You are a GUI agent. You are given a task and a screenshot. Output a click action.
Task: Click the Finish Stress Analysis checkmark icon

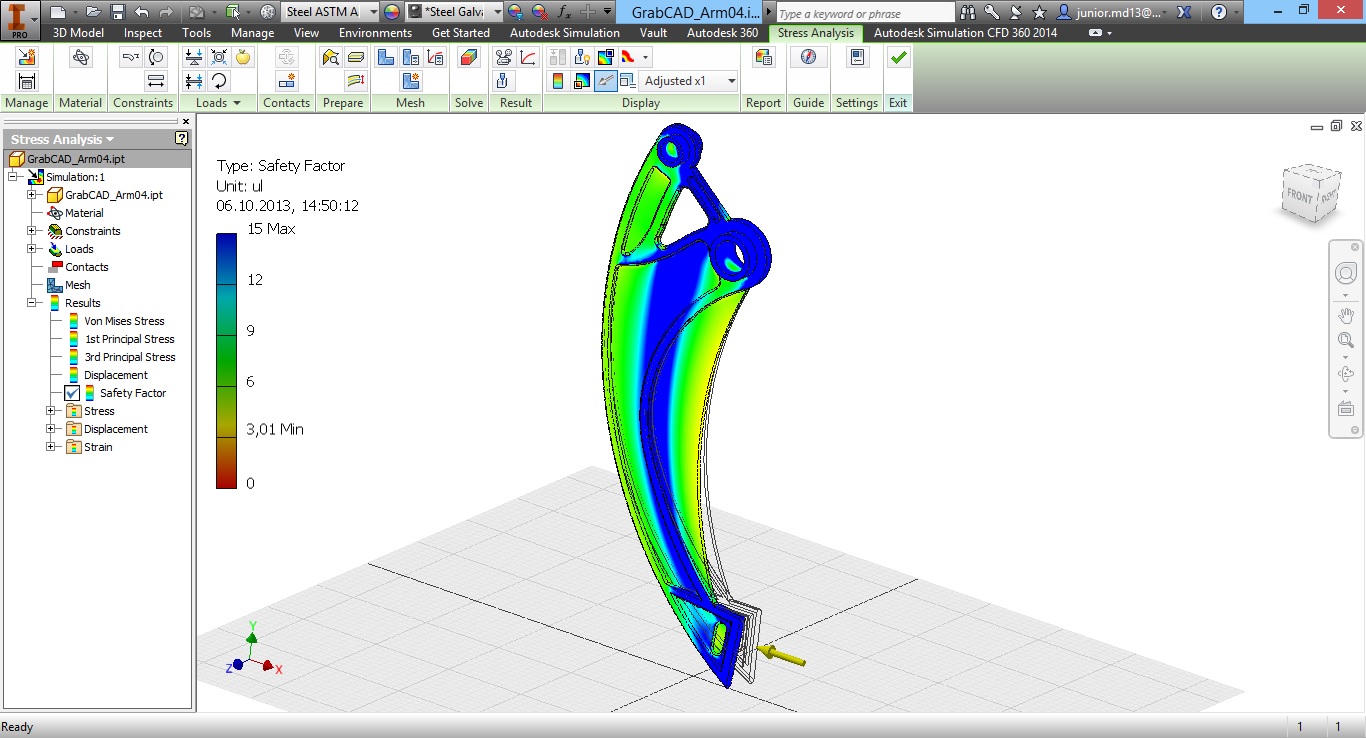pyautogui.click(x=898, y=58)
